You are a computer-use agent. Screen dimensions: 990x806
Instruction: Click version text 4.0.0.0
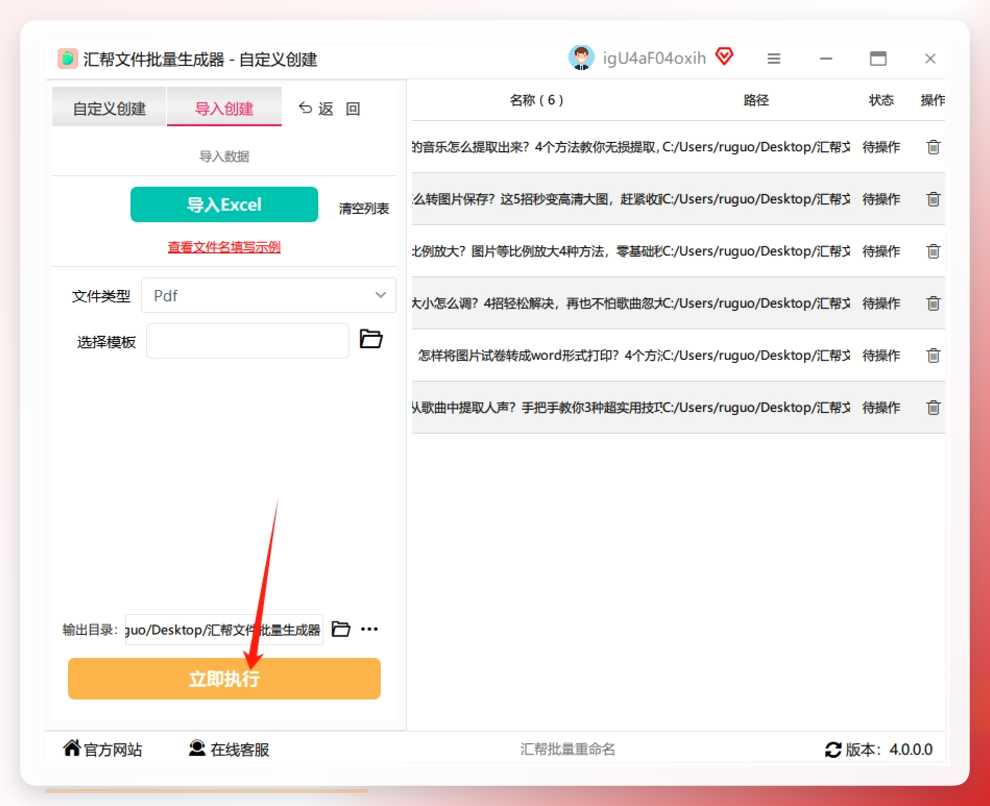tap(910, 749)
